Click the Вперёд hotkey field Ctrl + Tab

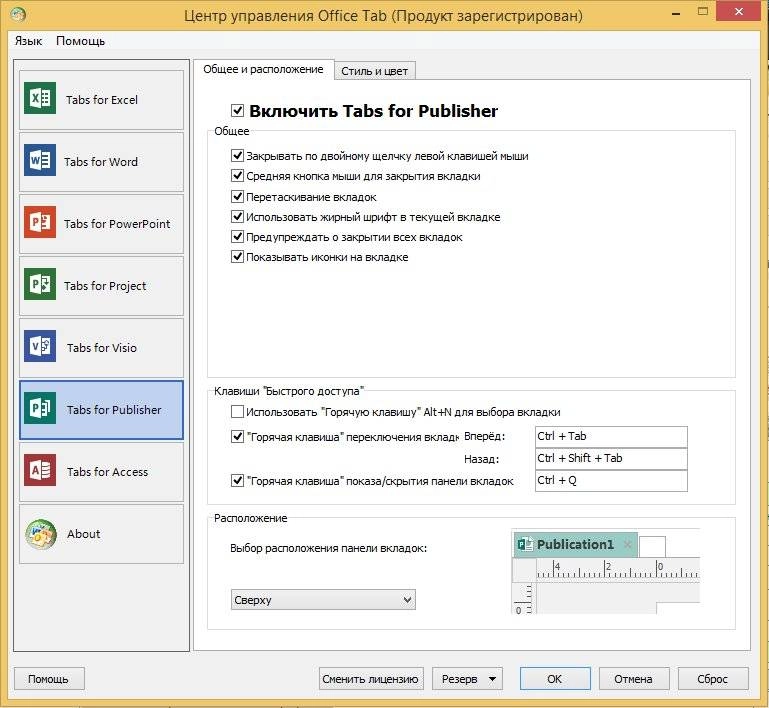click(611, 436)
